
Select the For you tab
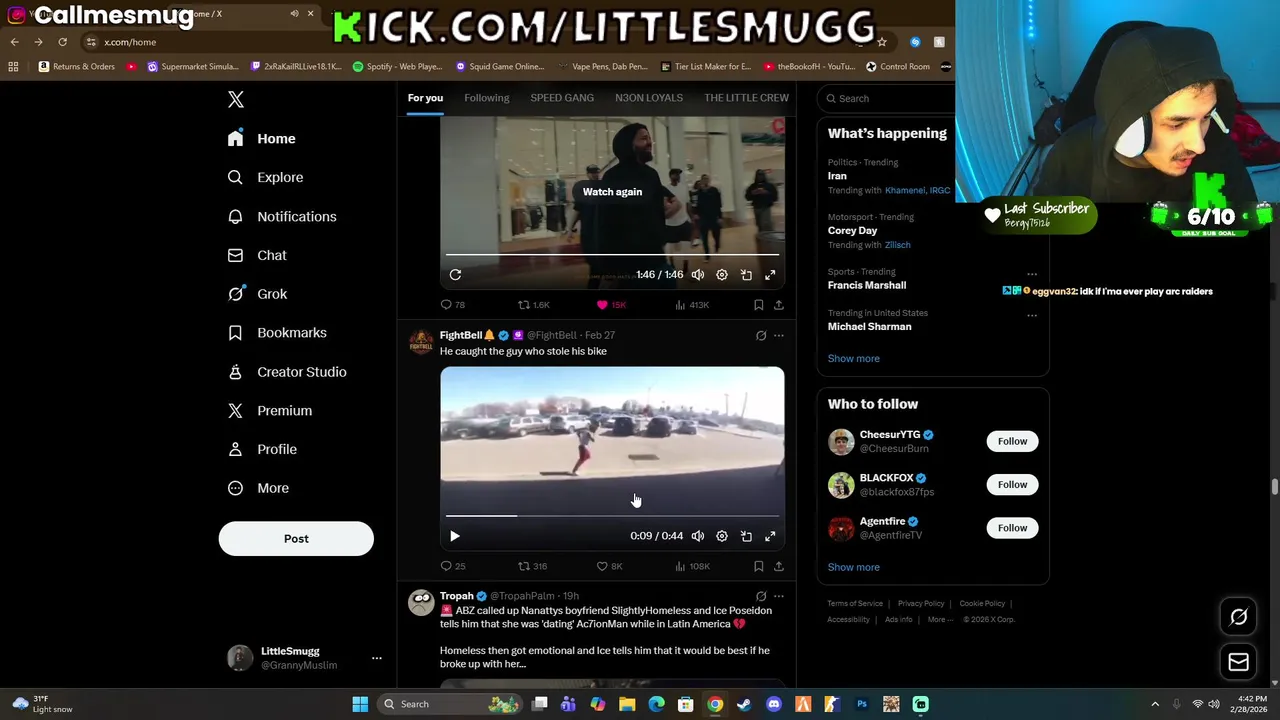(425, 98)
